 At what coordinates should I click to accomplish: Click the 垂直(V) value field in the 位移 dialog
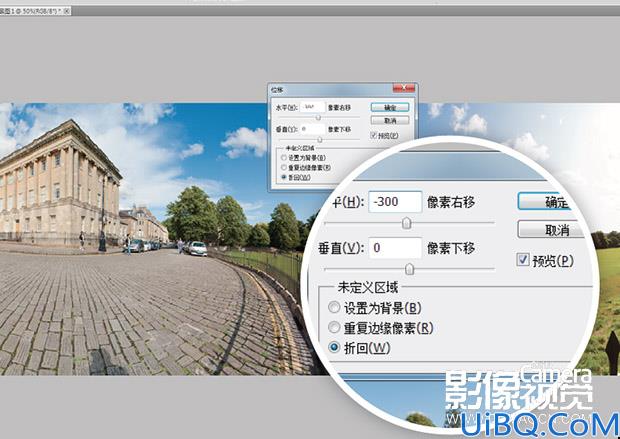[312, 129]
